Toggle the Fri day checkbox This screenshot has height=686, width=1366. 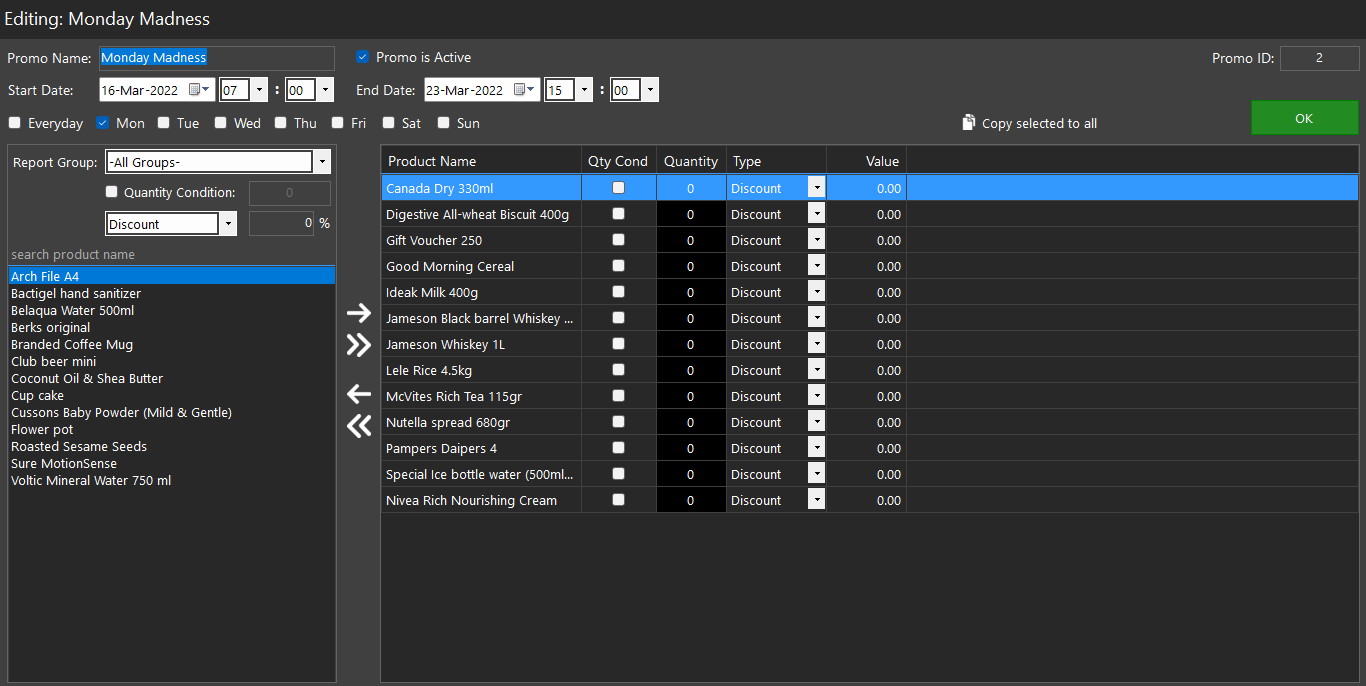338,123
